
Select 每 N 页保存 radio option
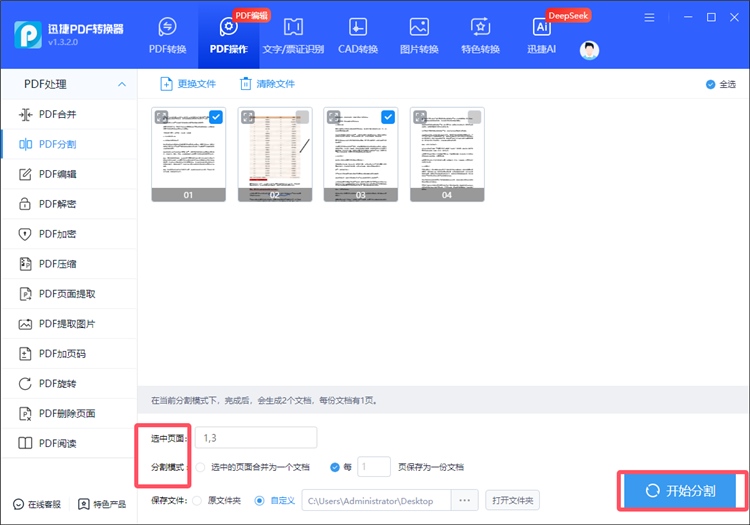click(x=335, y=467)
